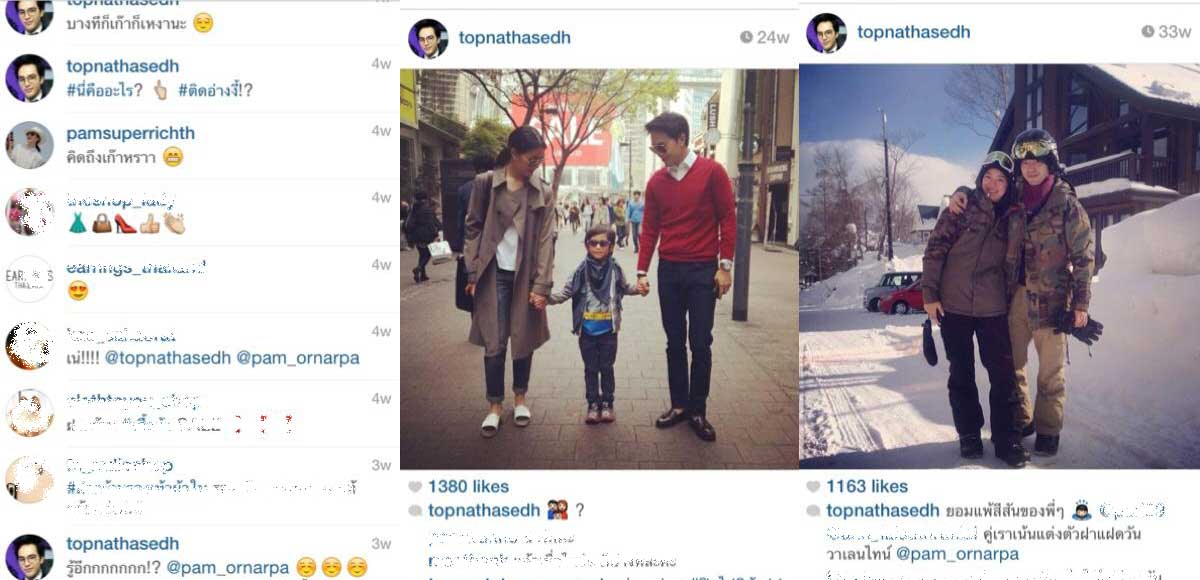The image size is (1200, 580).
Task: Open topnathasedh avatar on the street photo post
Action: 428,39
